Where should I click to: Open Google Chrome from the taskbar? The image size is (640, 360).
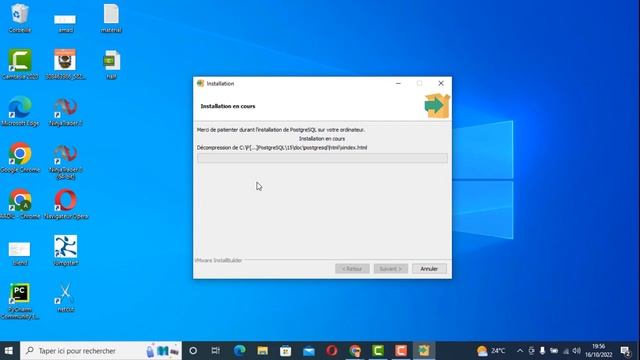pos(355,351)
